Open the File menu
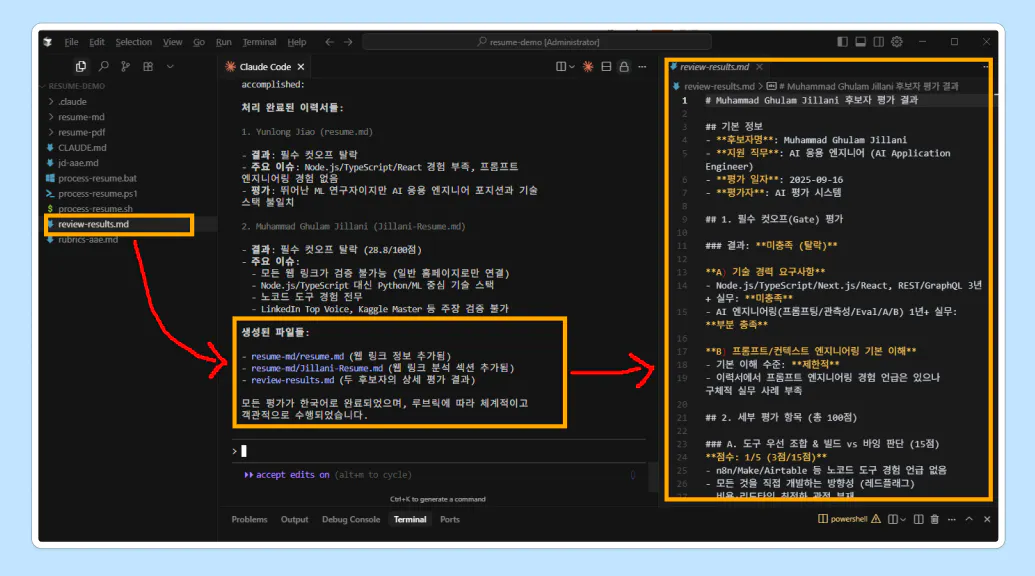Screen dimensions: 1035x576 (x=71, y=42)
